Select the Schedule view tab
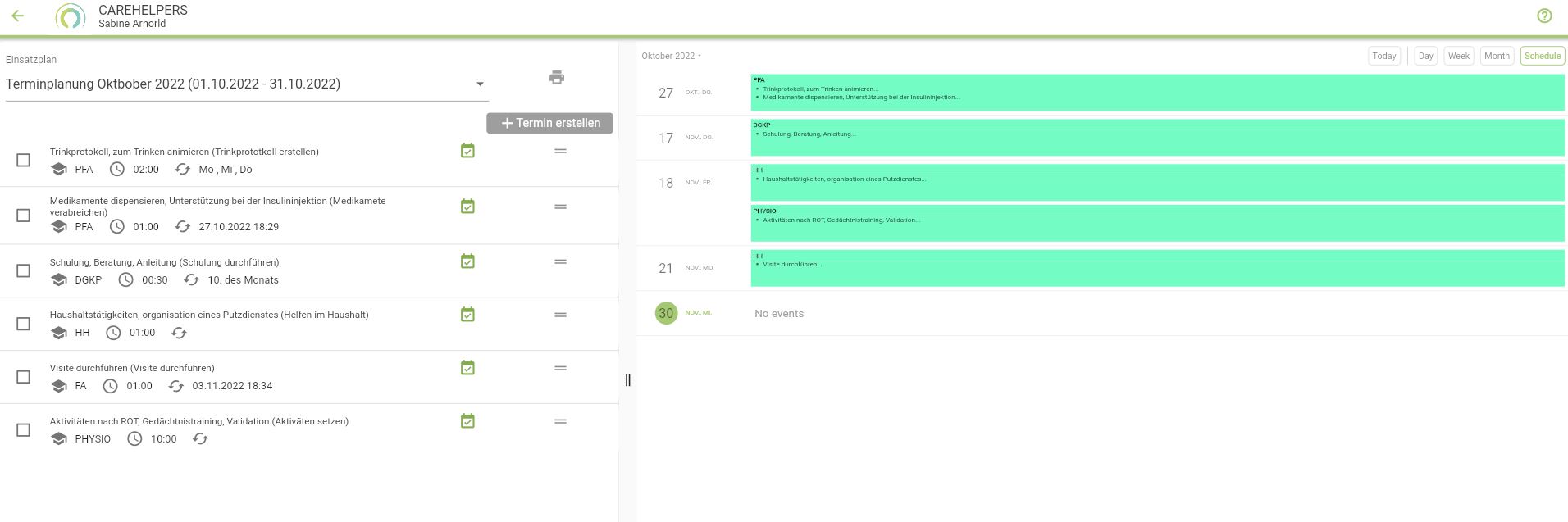This screenshot has height=522, width=1568. (1542, 56)
